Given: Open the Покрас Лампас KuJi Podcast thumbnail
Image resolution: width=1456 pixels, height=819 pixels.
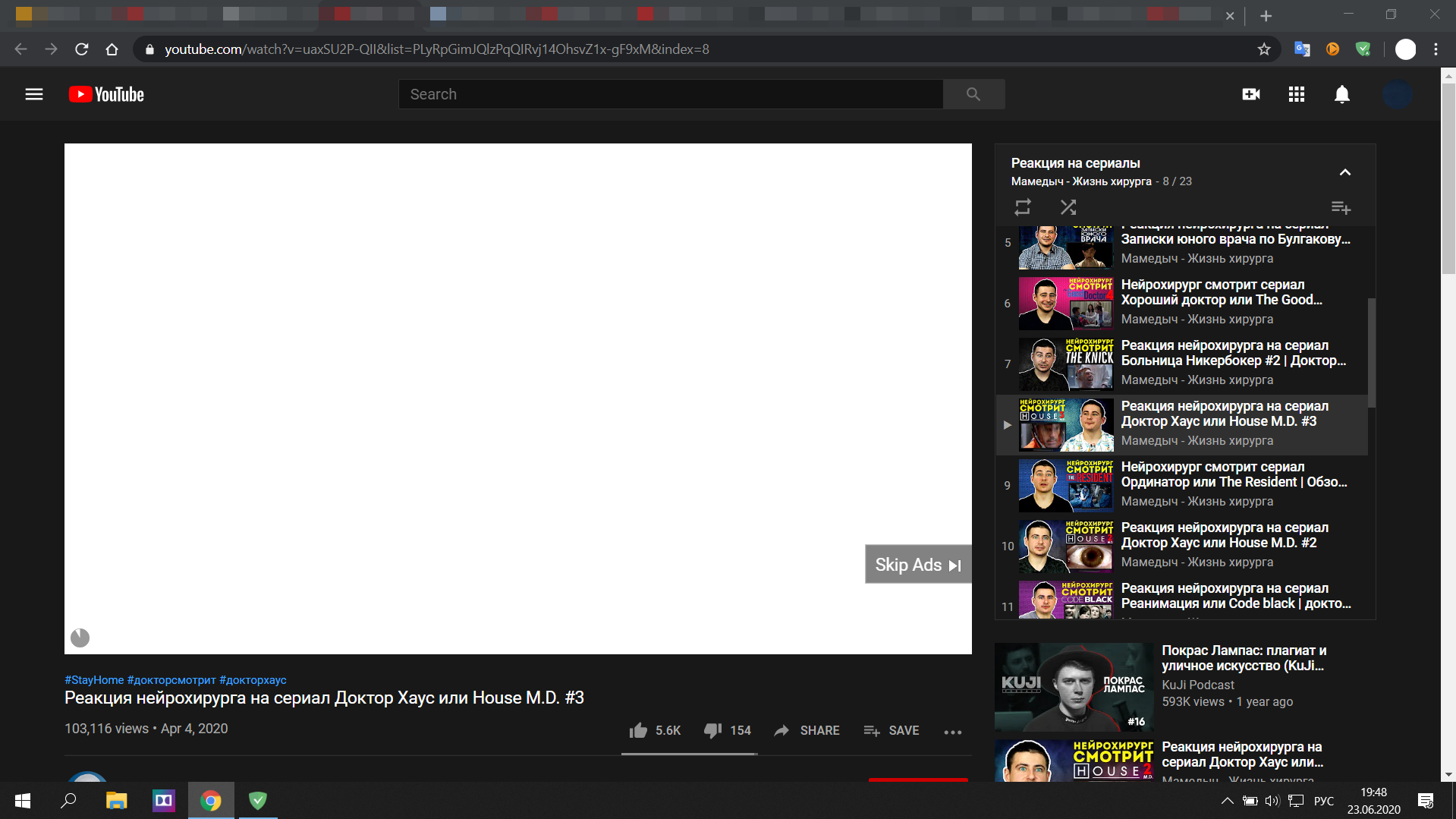Looking at the screenshot, I should click(1074, 688).
